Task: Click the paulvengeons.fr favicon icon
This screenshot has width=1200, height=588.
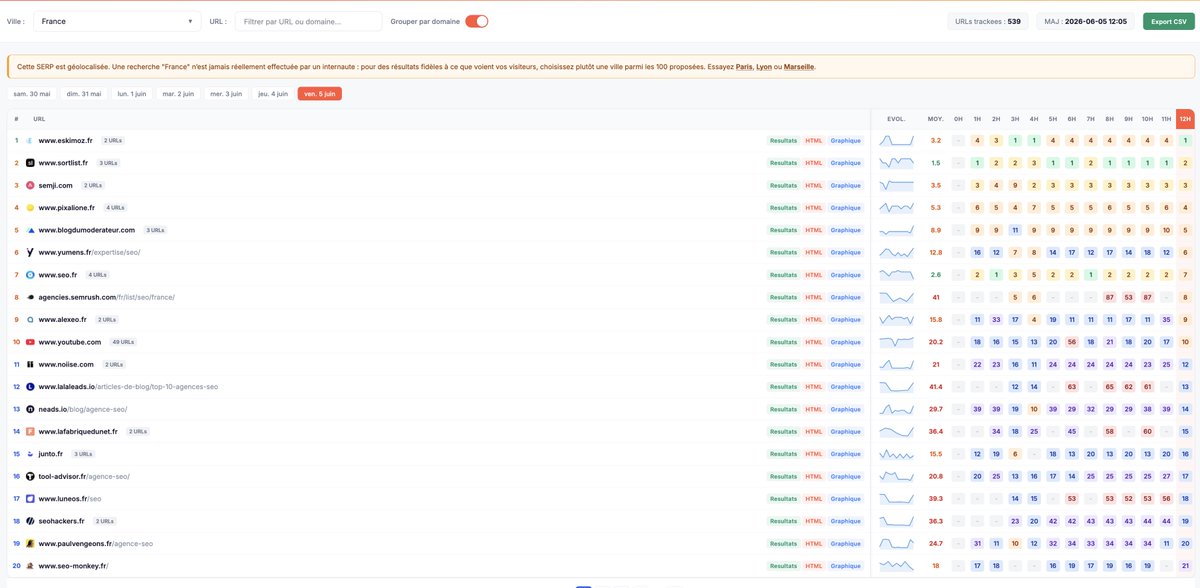Action: pyautogui.click(x=30, y=544)
